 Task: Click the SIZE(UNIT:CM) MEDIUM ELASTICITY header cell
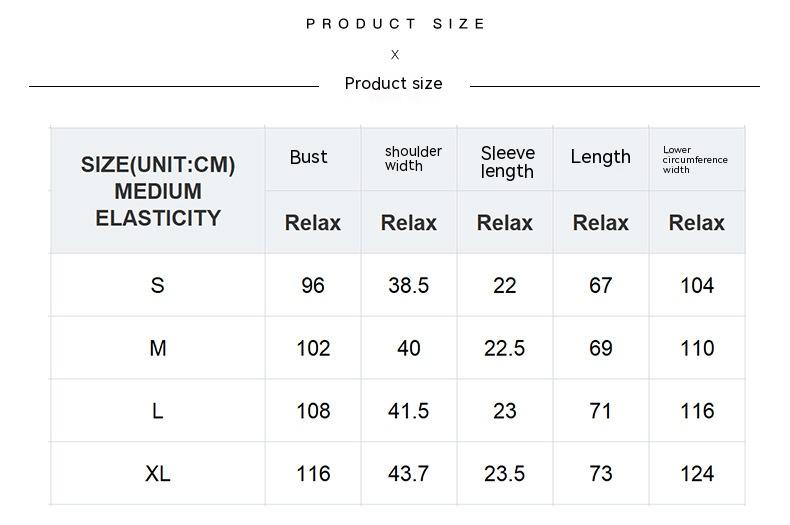coord(158,191)
